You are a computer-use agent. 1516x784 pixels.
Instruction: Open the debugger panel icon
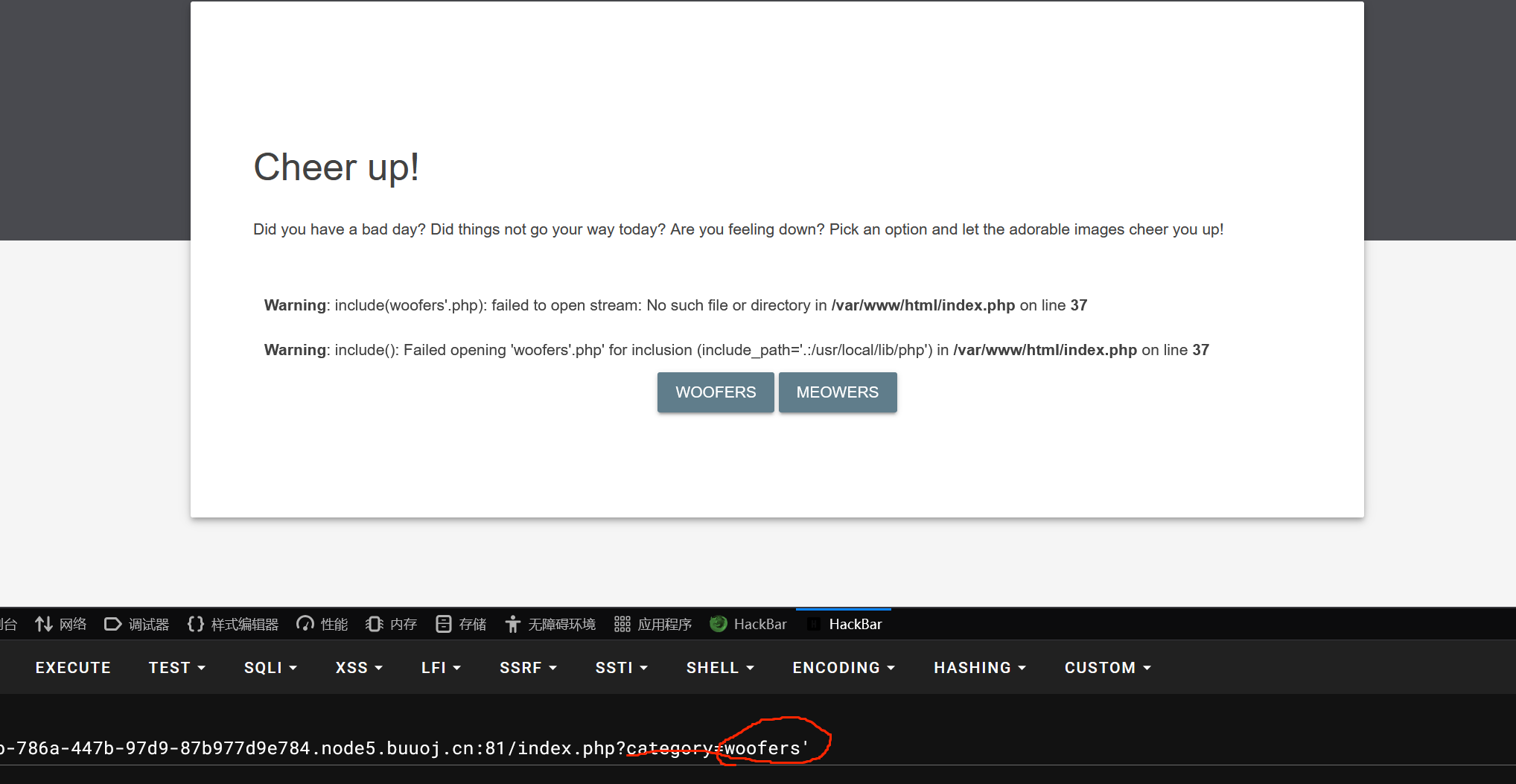pyautogui.click(x=112, y=624)
